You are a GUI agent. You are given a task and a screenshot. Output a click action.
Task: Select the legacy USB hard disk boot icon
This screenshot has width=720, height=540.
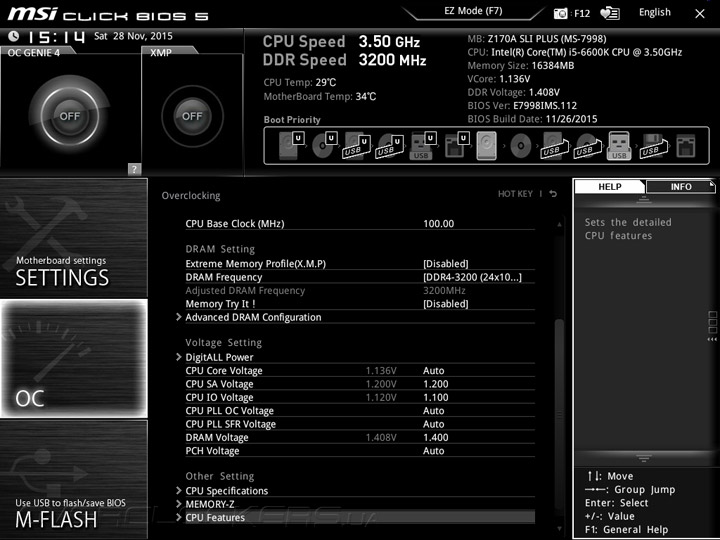point(554,146)
